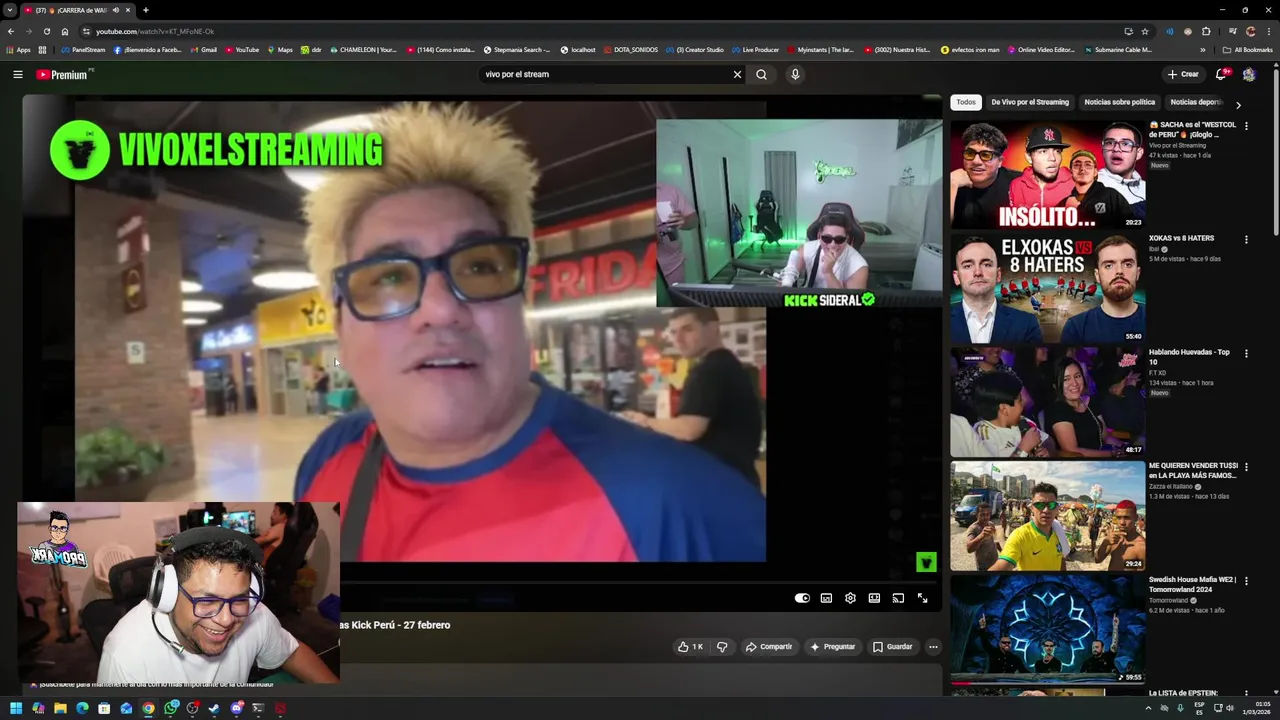The image size is (1280, 720).
Task: Click the Compartir share button
Action: coord(768,647)
